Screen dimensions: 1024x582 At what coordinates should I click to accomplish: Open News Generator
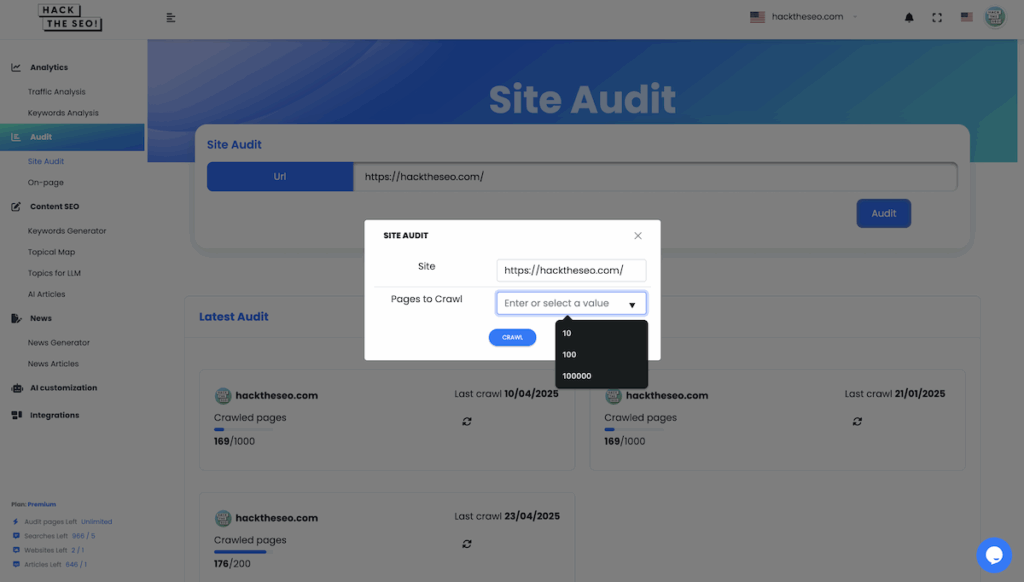tap(59, 342)
